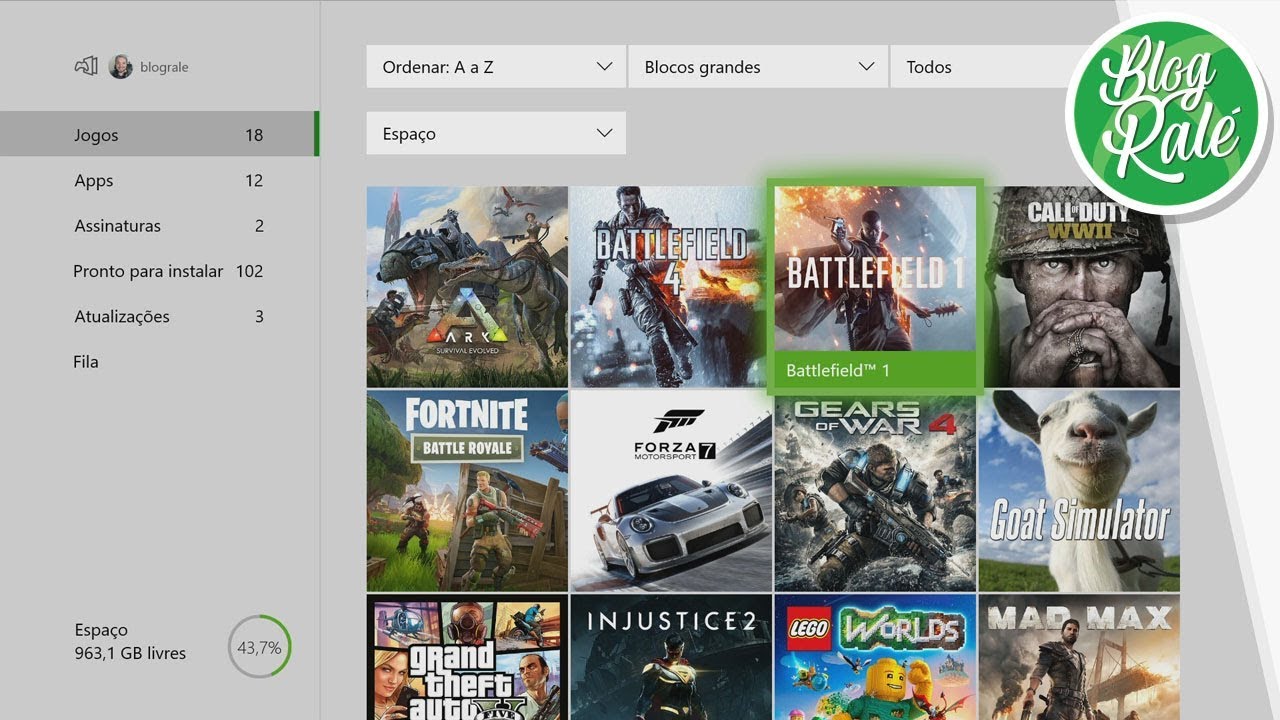Viewport: 1280px width, 720px height.
Task: Show Atualizações section
Action: (x=160, y=316)
